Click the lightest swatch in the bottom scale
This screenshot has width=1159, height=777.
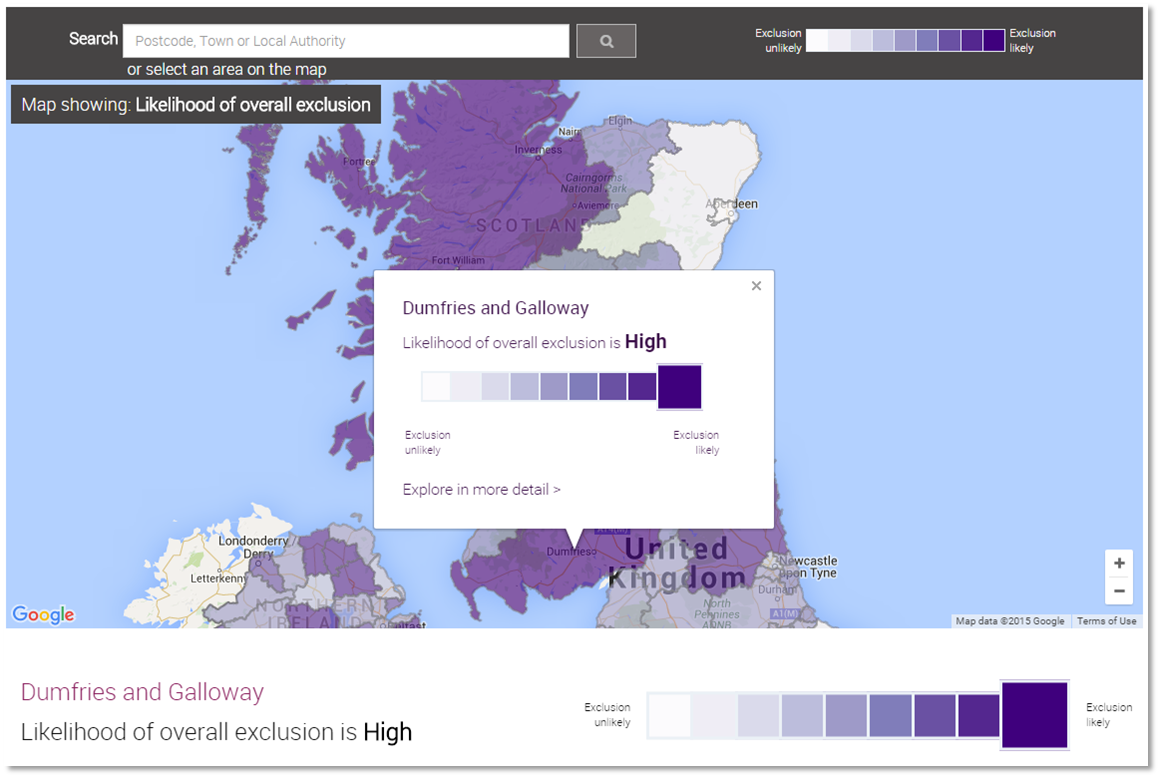coord(670,715)
